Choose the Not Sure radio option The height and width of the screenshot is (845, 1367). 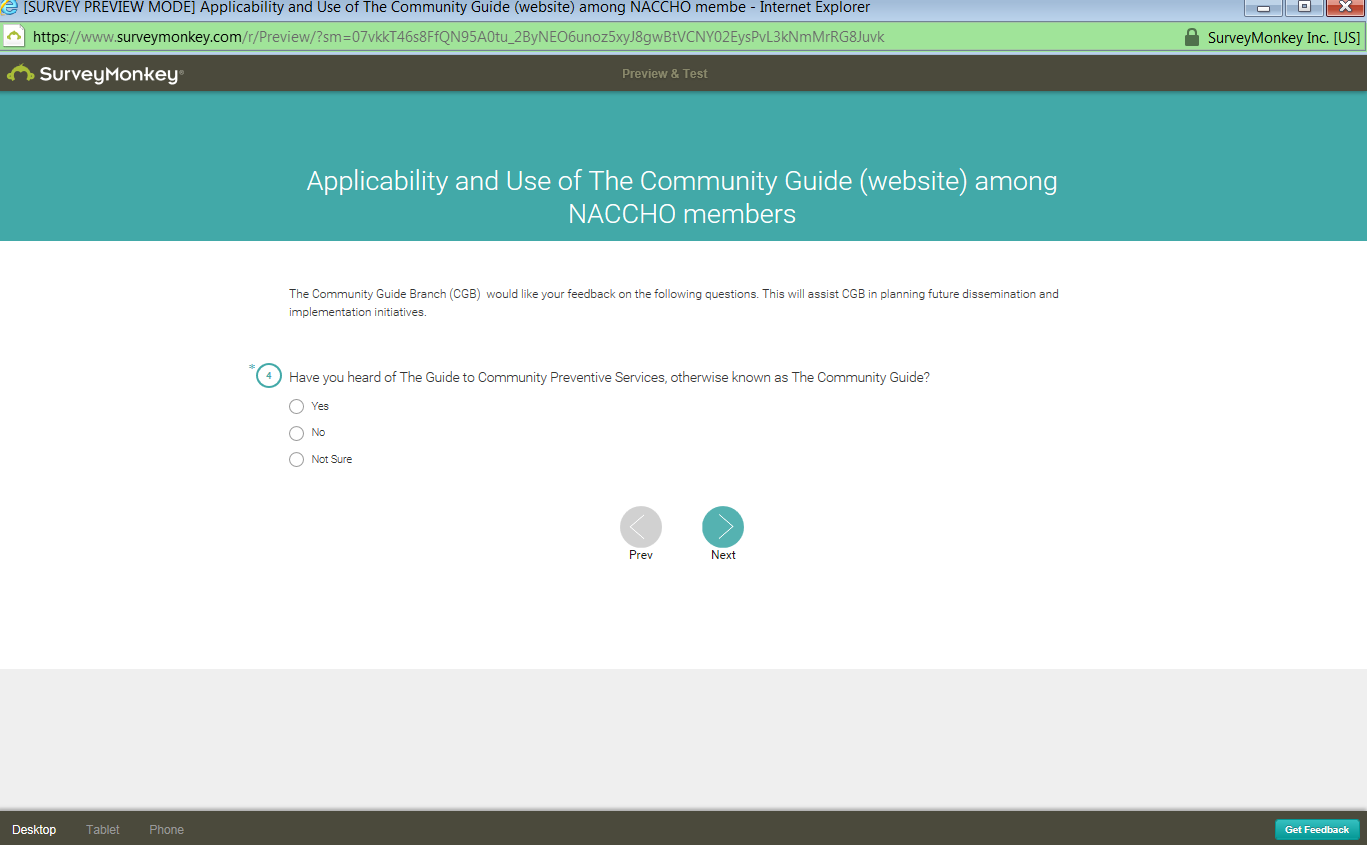pyautogui.click(x=296, y=460)
